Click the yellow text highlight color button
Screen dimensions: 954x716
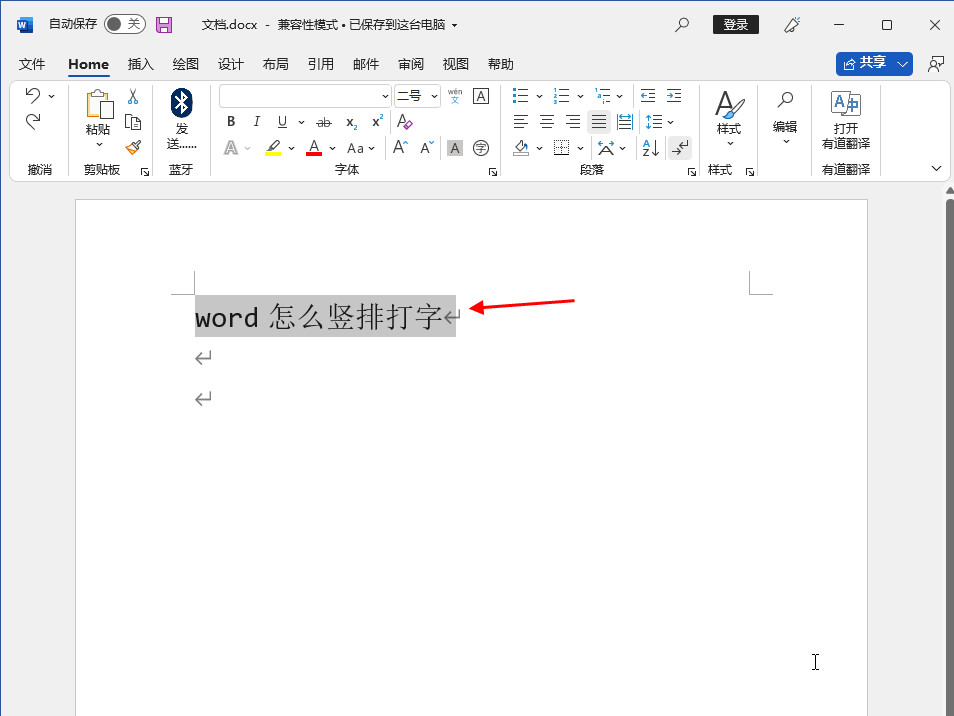point(273,148)
